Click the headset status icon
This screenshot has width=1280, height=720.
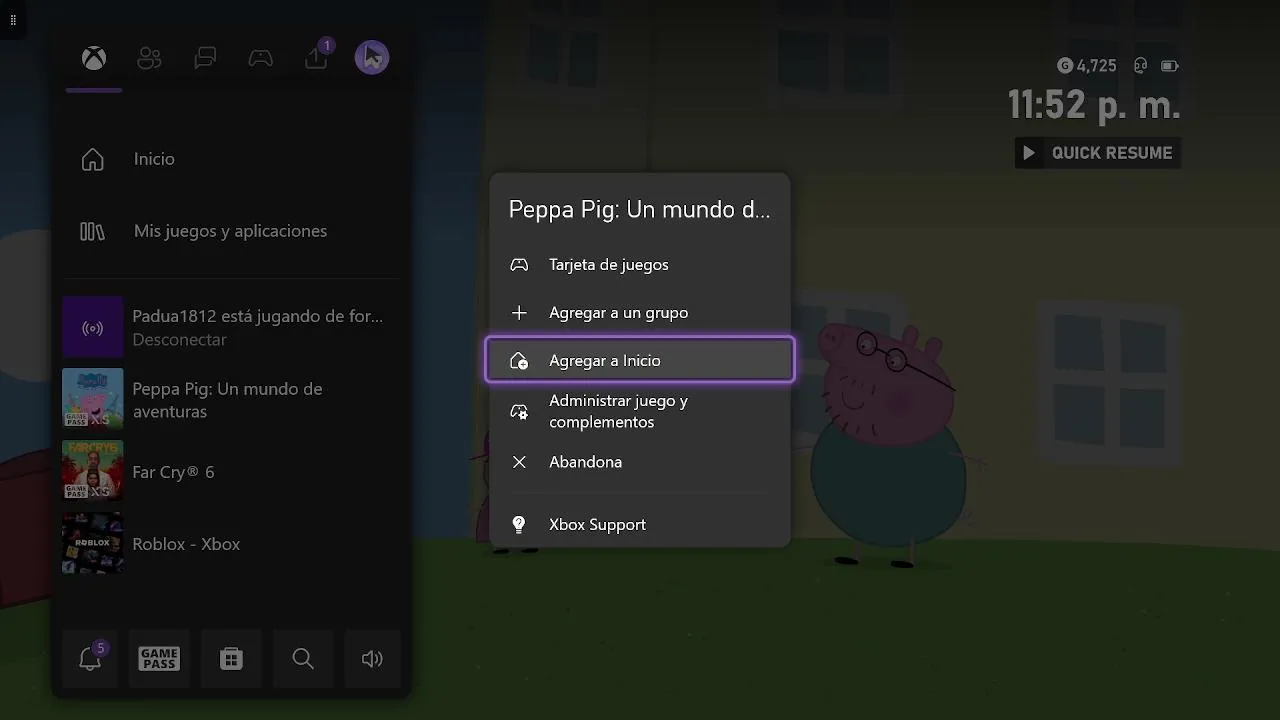pos(1140,66)
